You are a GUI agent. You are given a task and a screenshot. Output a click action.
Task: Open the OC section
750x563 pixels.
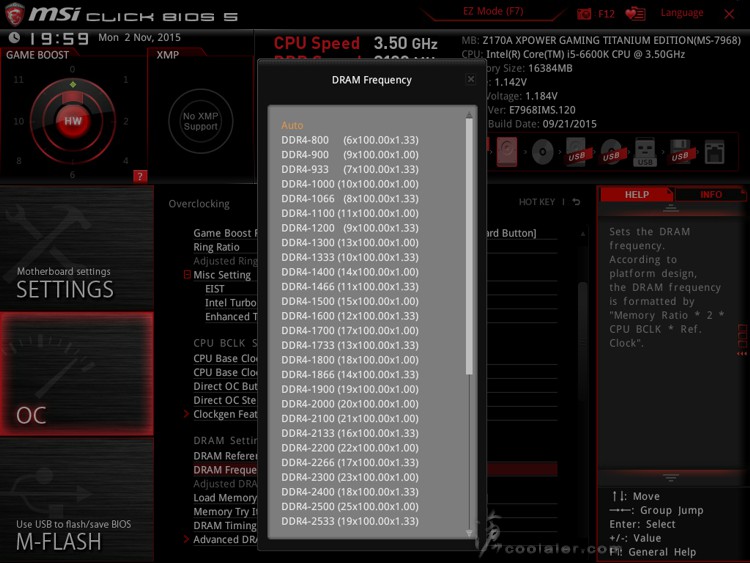tap(77, 374)
